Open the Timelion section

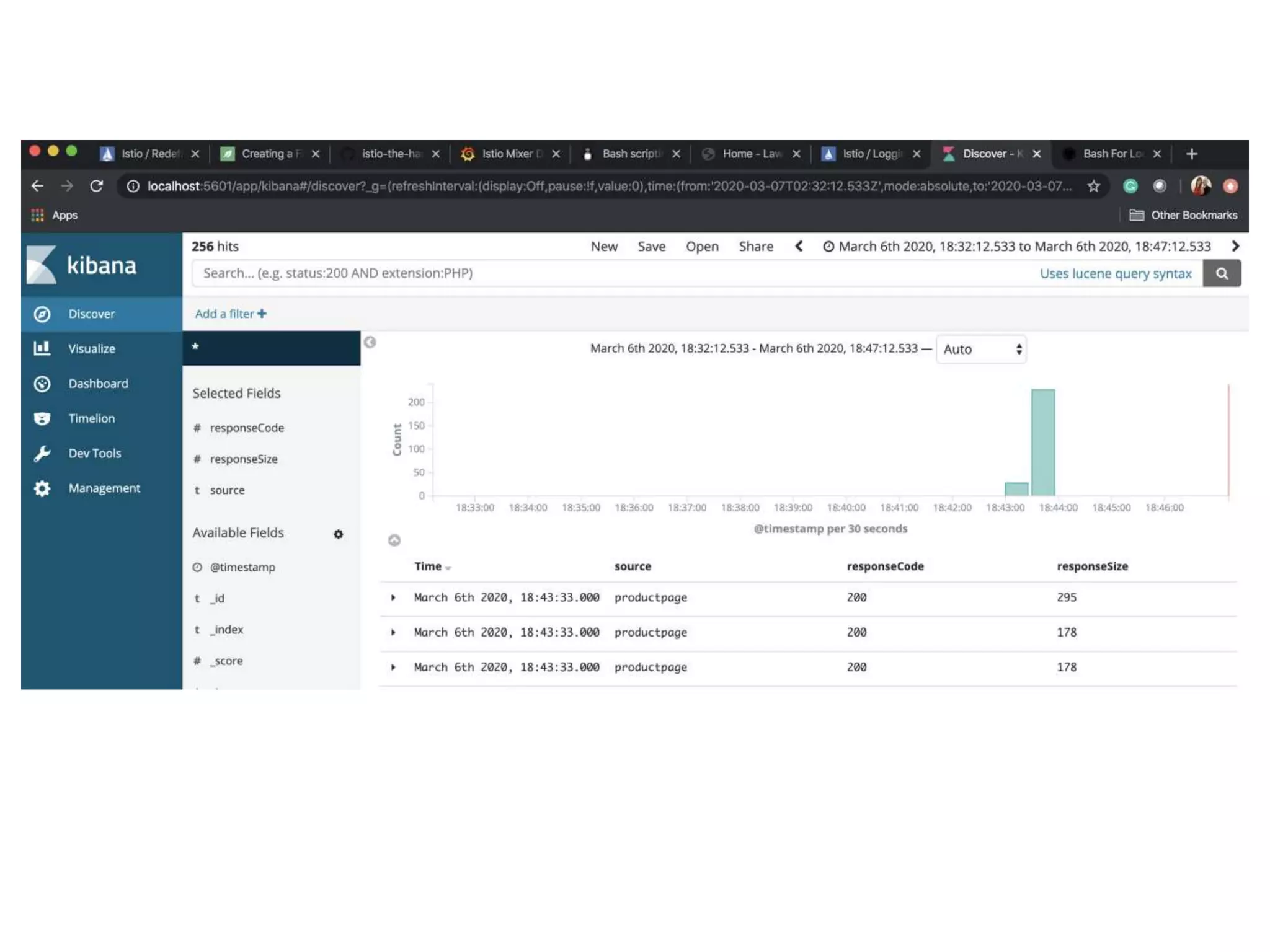91,418
